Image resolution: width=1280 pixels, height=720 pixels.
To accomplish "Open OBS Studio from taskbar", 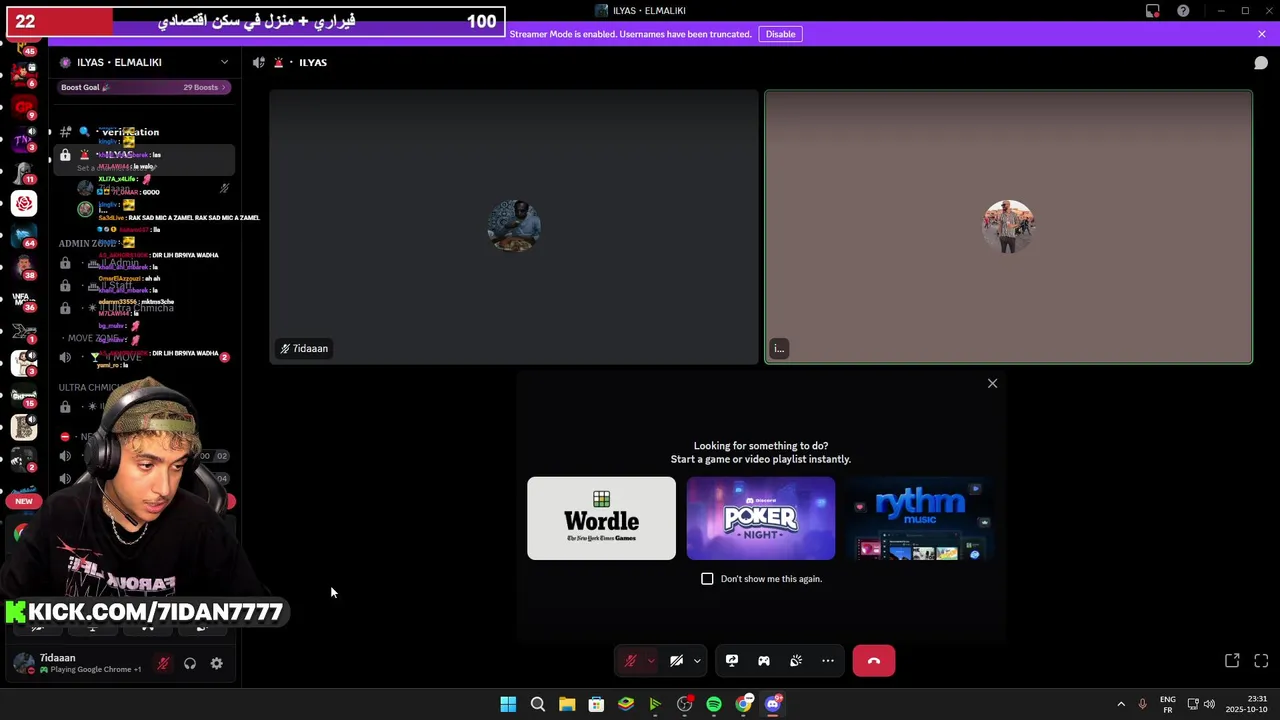I will pyautogui.click(x=685, y=704).
